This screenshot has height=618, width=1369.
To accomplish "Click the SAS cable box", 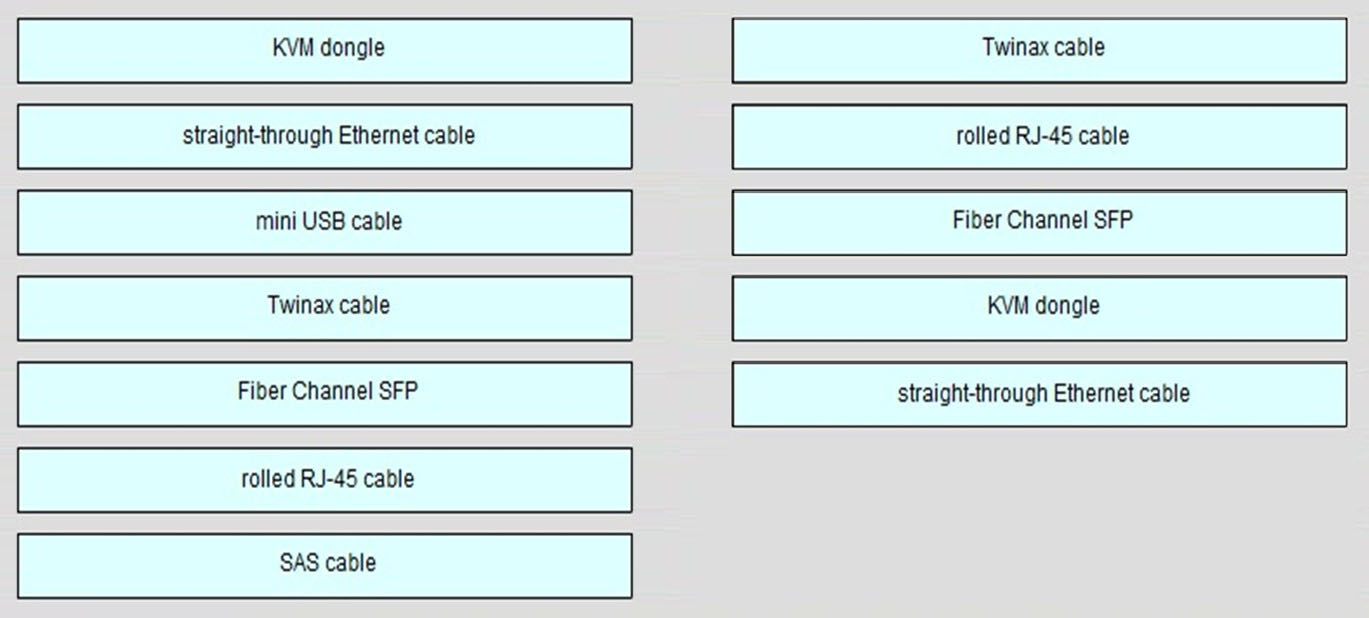I will point(325,566).
